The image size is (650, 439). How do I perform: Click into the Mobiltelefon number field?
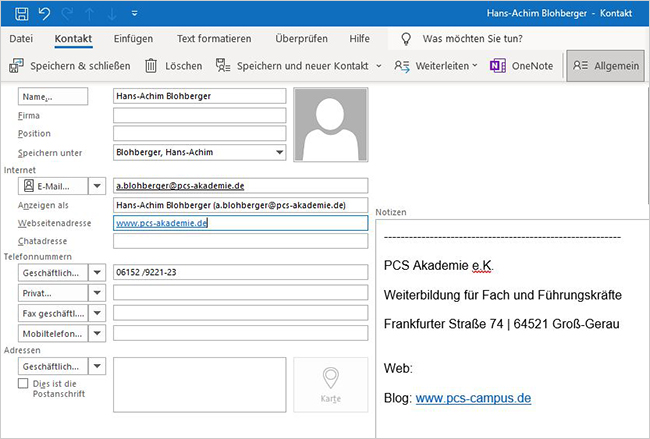point(240,333)
